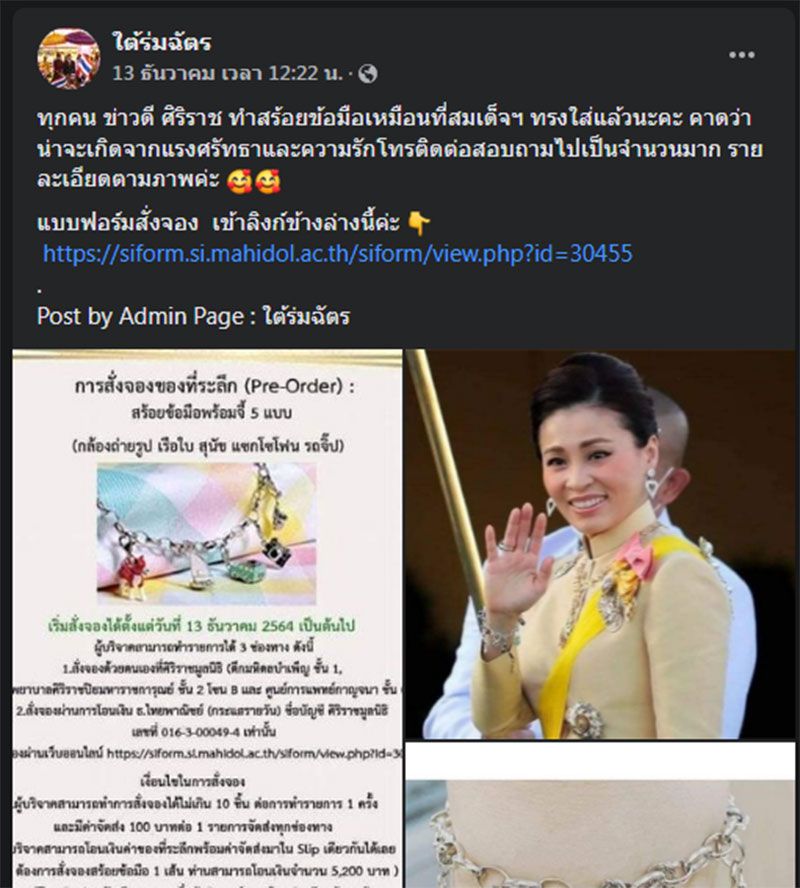This screenshot has height=888, width=800.
Task: Open the ใต้ร่มฉัตร page name link
Action: pos(161,42)
